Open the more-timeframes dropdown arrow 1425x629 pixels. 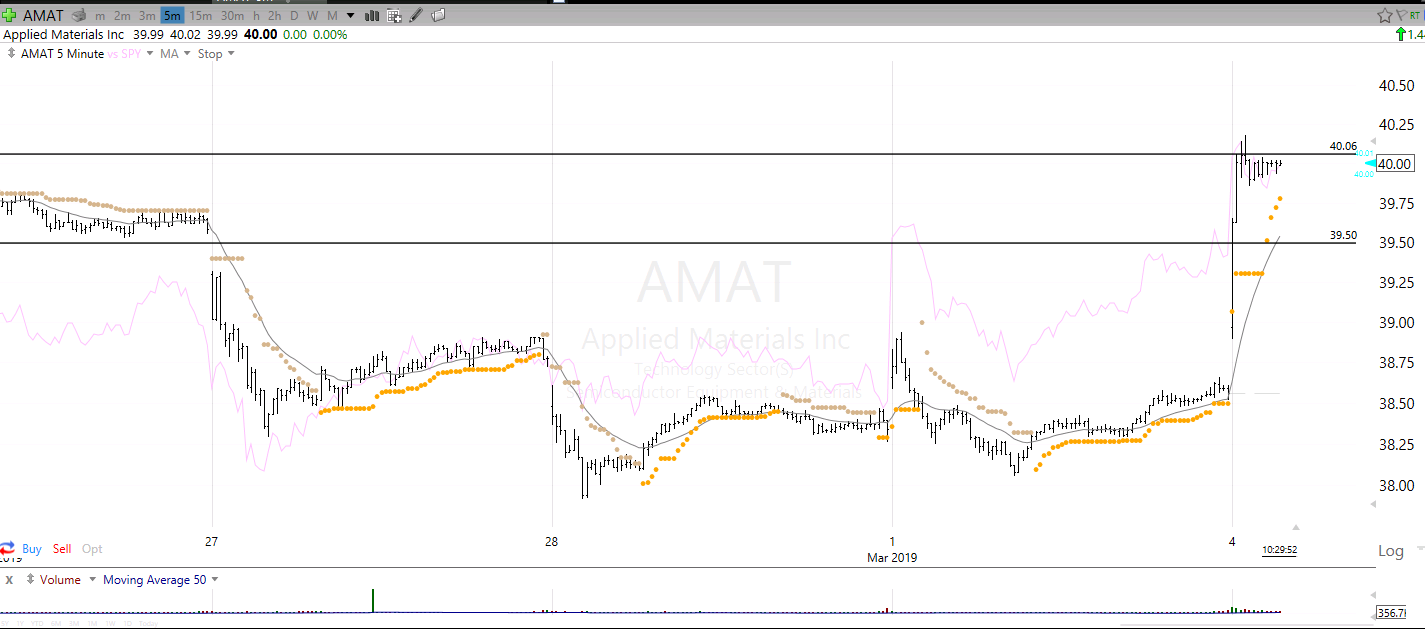pyautogui.click(x=350, y=16)
